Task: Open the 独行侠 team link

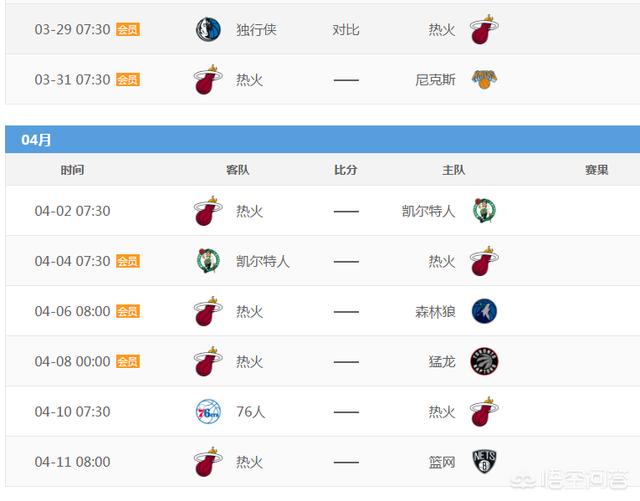Action: 256,30
